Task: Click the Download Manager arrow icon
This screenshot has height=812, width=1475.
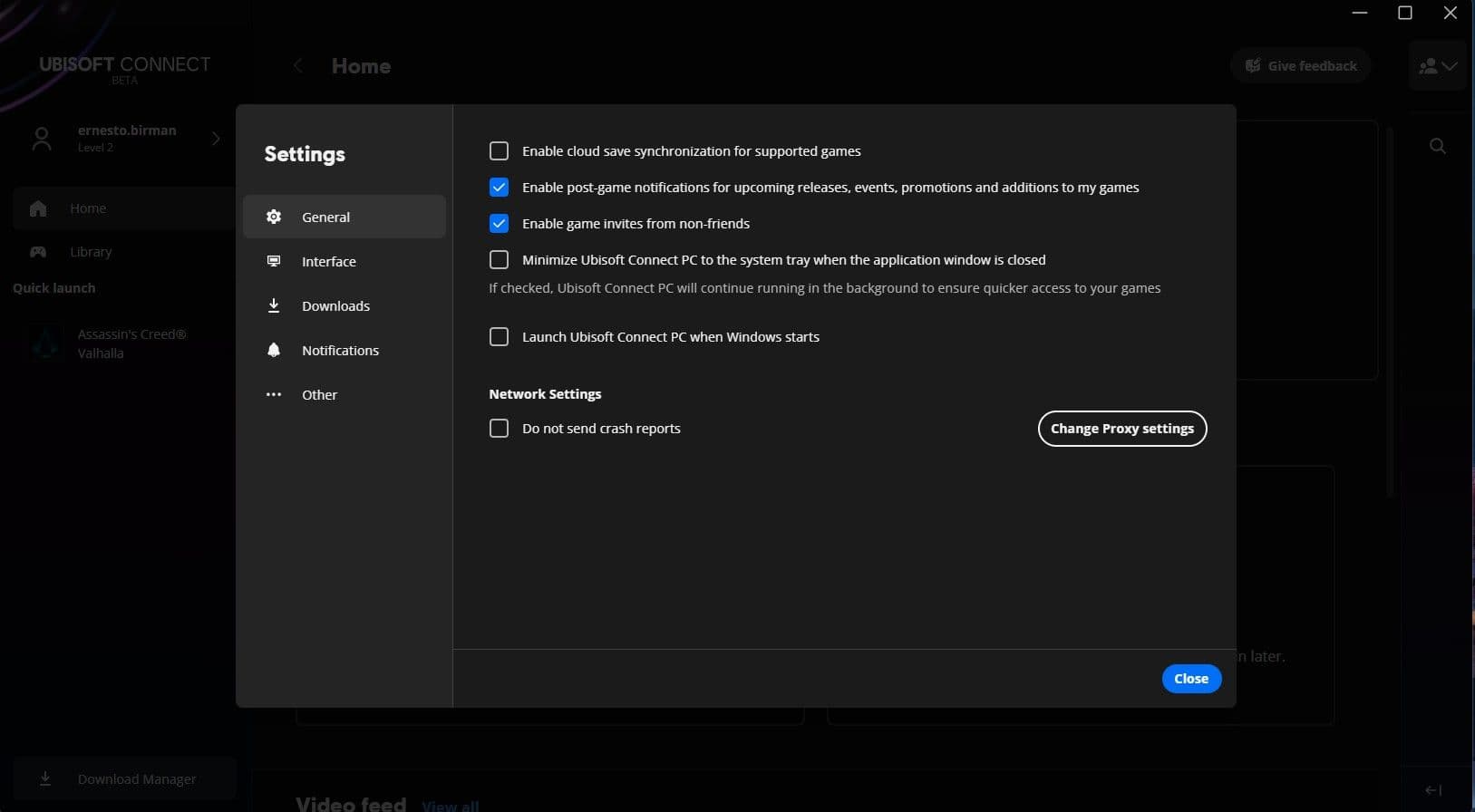Action: point(45,778)
